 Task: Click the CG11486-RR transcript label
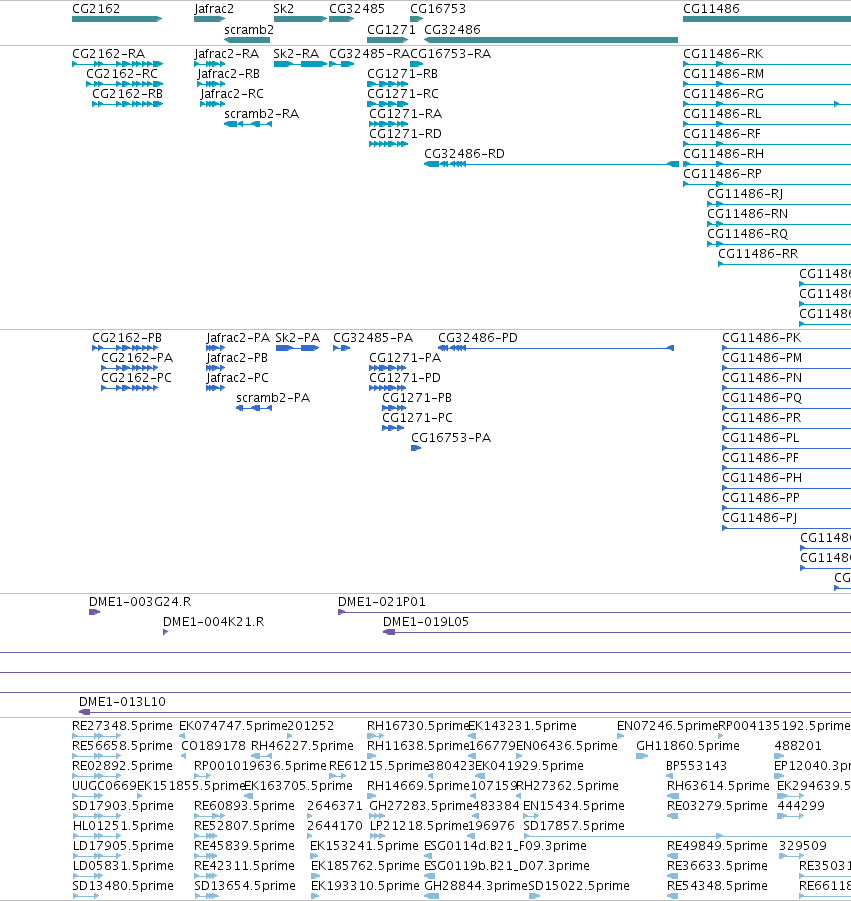point(758,253)
